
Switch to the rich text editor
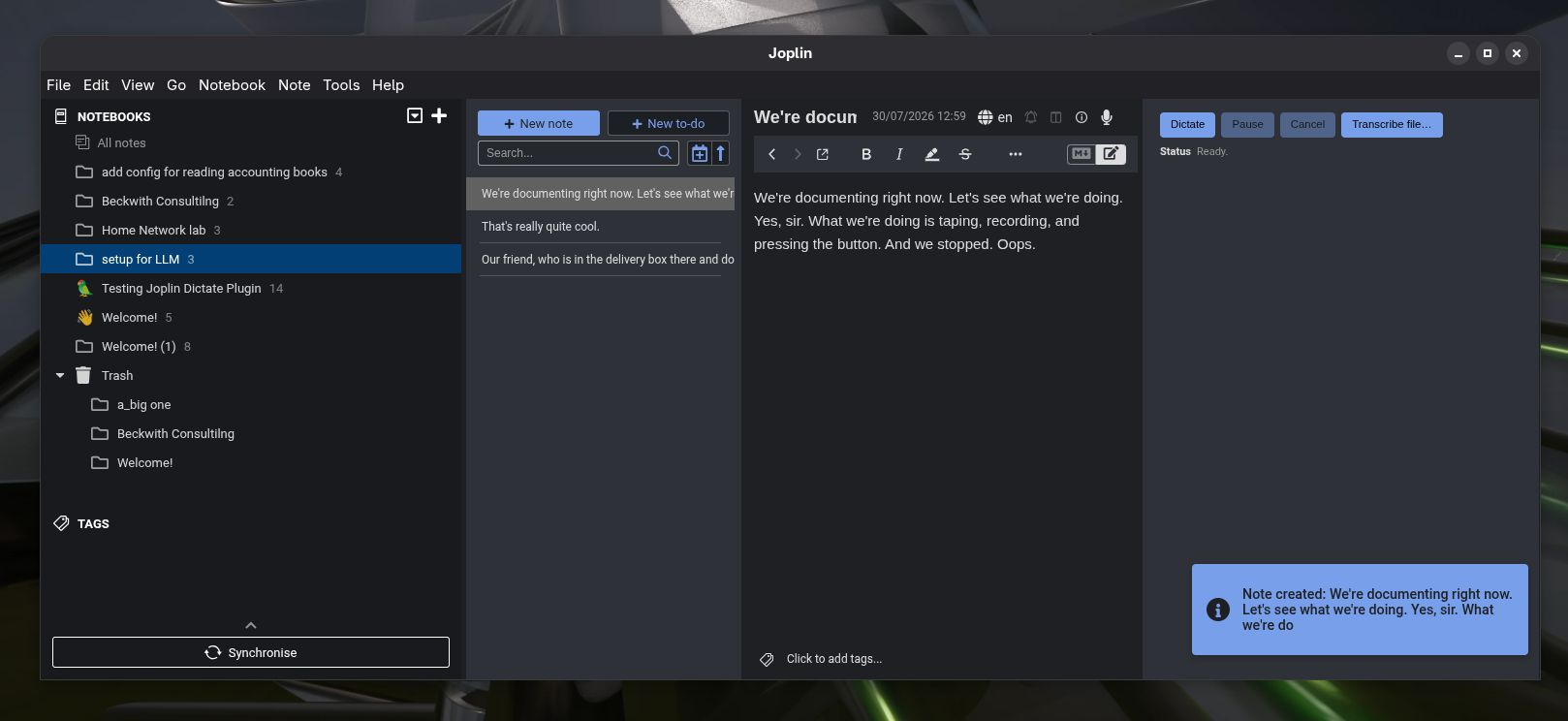(1111, 154)
